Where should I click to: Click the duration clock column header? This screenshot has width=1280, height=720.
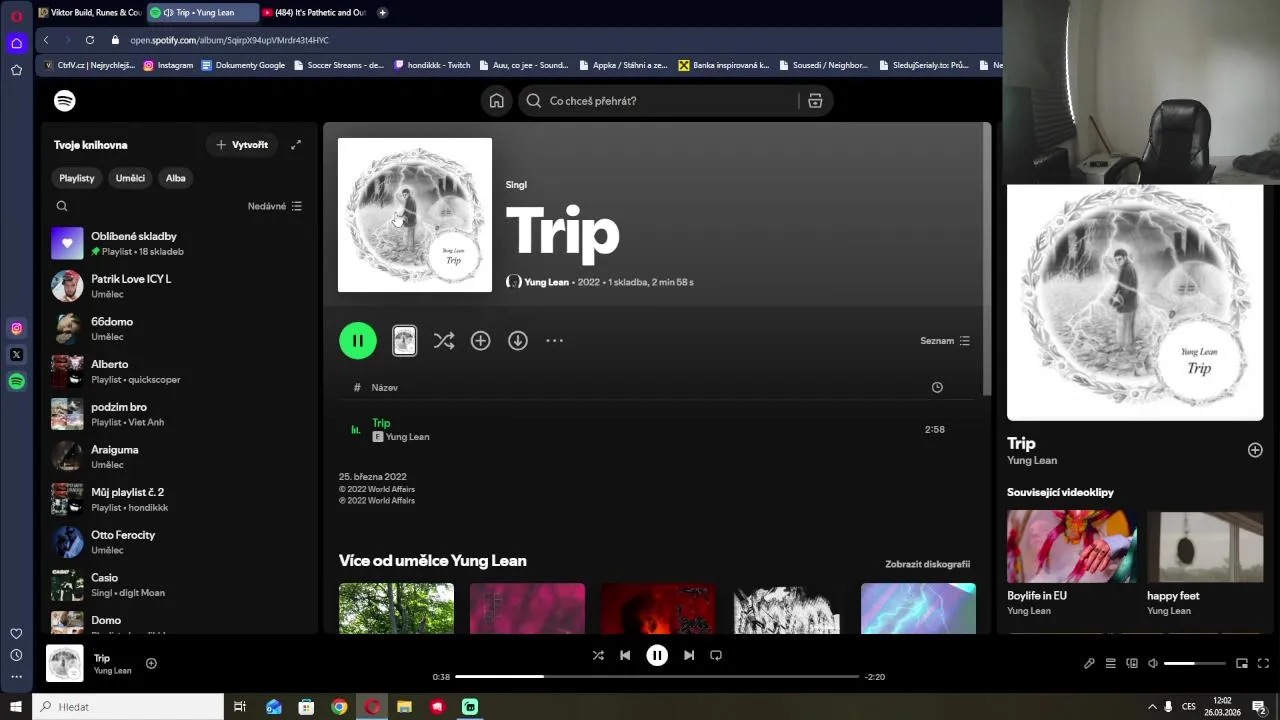(937, 387)
